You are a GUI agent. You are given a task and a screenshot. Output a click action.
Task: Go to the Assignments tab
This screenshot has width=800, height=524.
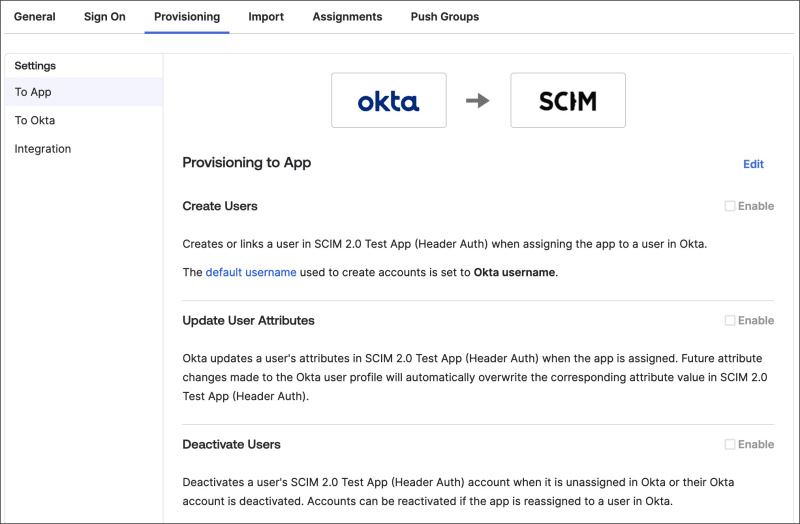(347, 17)
